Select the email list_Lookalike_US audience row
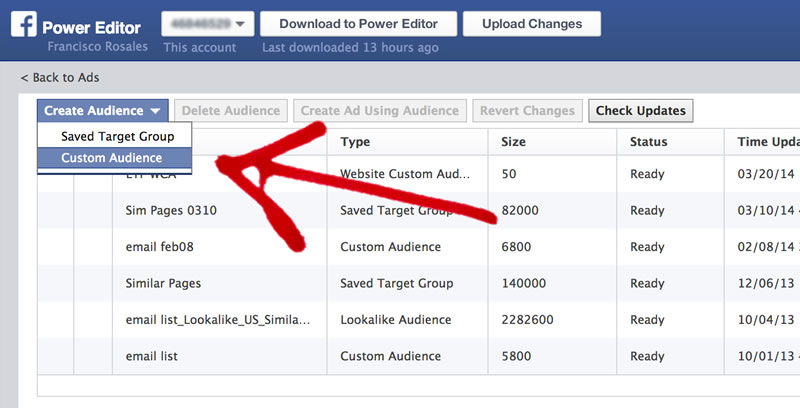800x408 pixels. 418,320
